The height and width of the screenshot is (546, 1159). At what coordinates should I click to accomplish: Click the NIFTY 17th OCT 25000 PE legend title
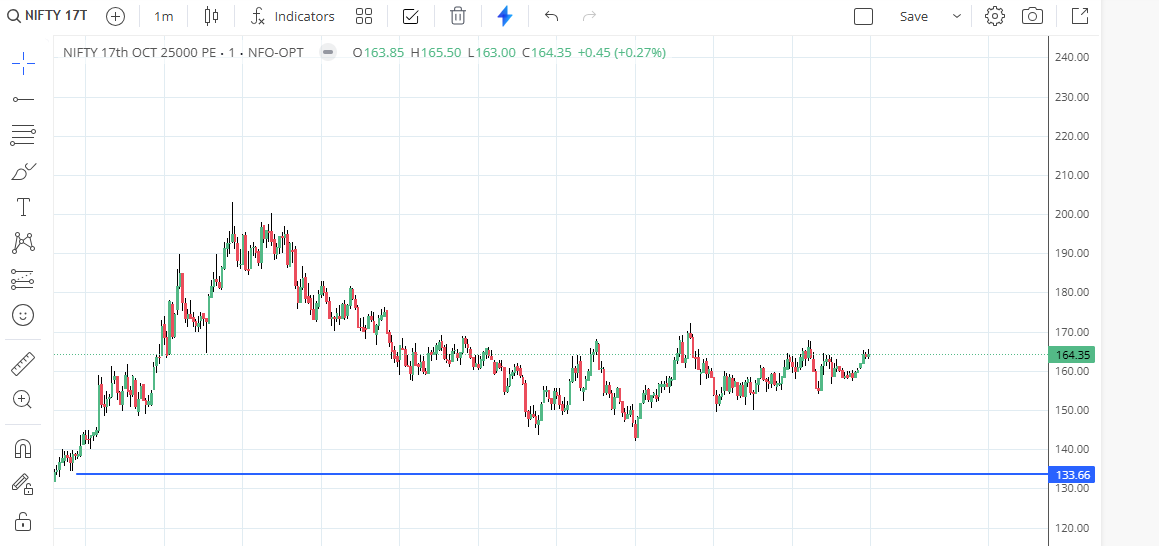point(140,52)
